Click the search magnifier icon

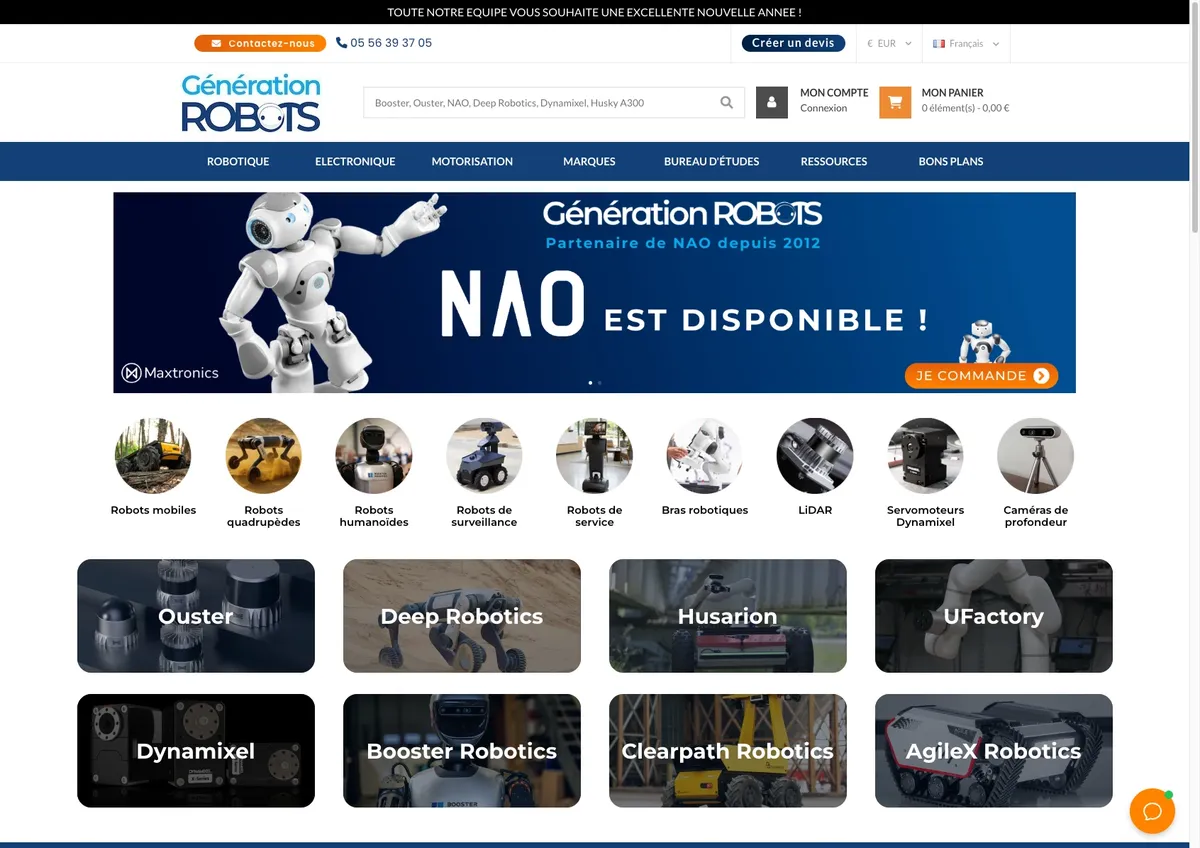click(x=727, y=102)
